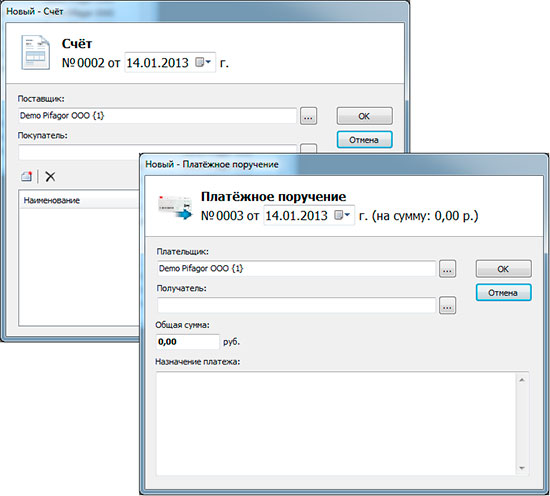The width and height of the screenshot is (550, 496).
Task: Browse for recipient using Получатель ellipsis button
Action: 448,306
